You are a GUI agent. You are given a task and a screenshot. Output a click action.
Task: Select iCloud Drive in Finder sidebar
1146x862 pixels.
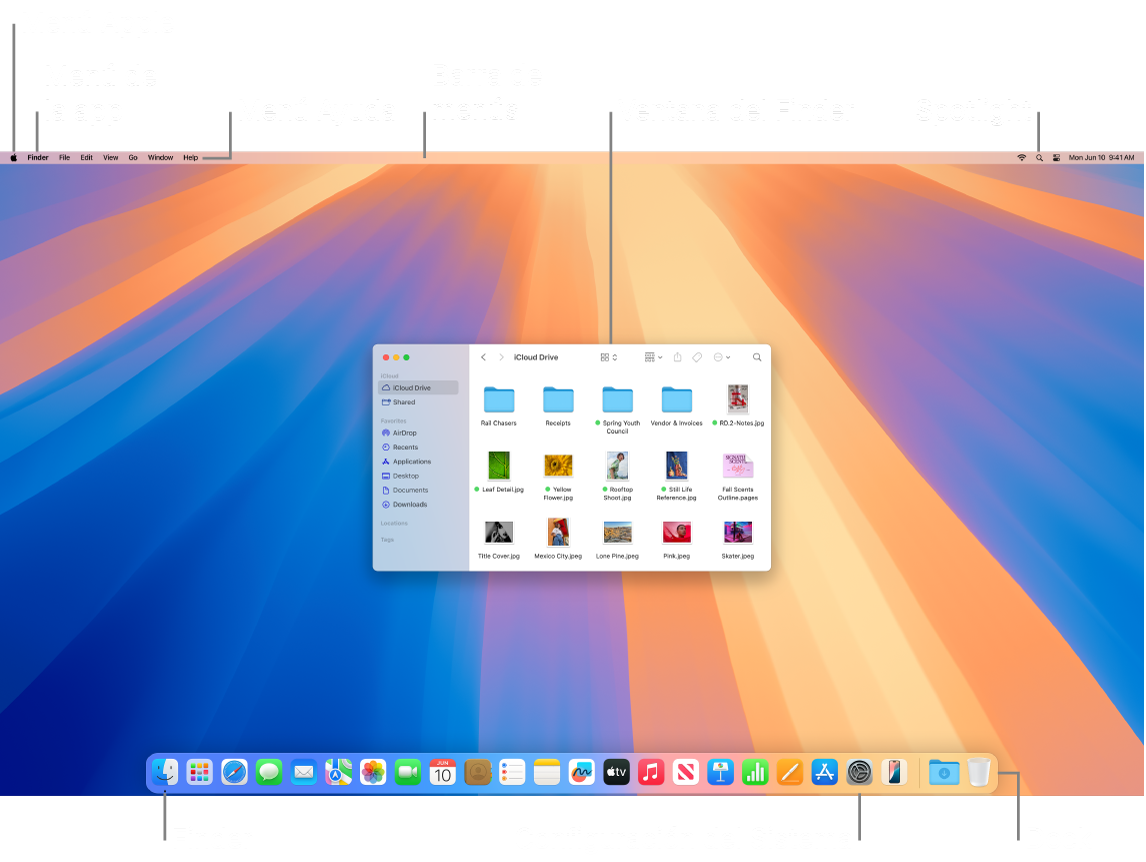coord(418,387)
